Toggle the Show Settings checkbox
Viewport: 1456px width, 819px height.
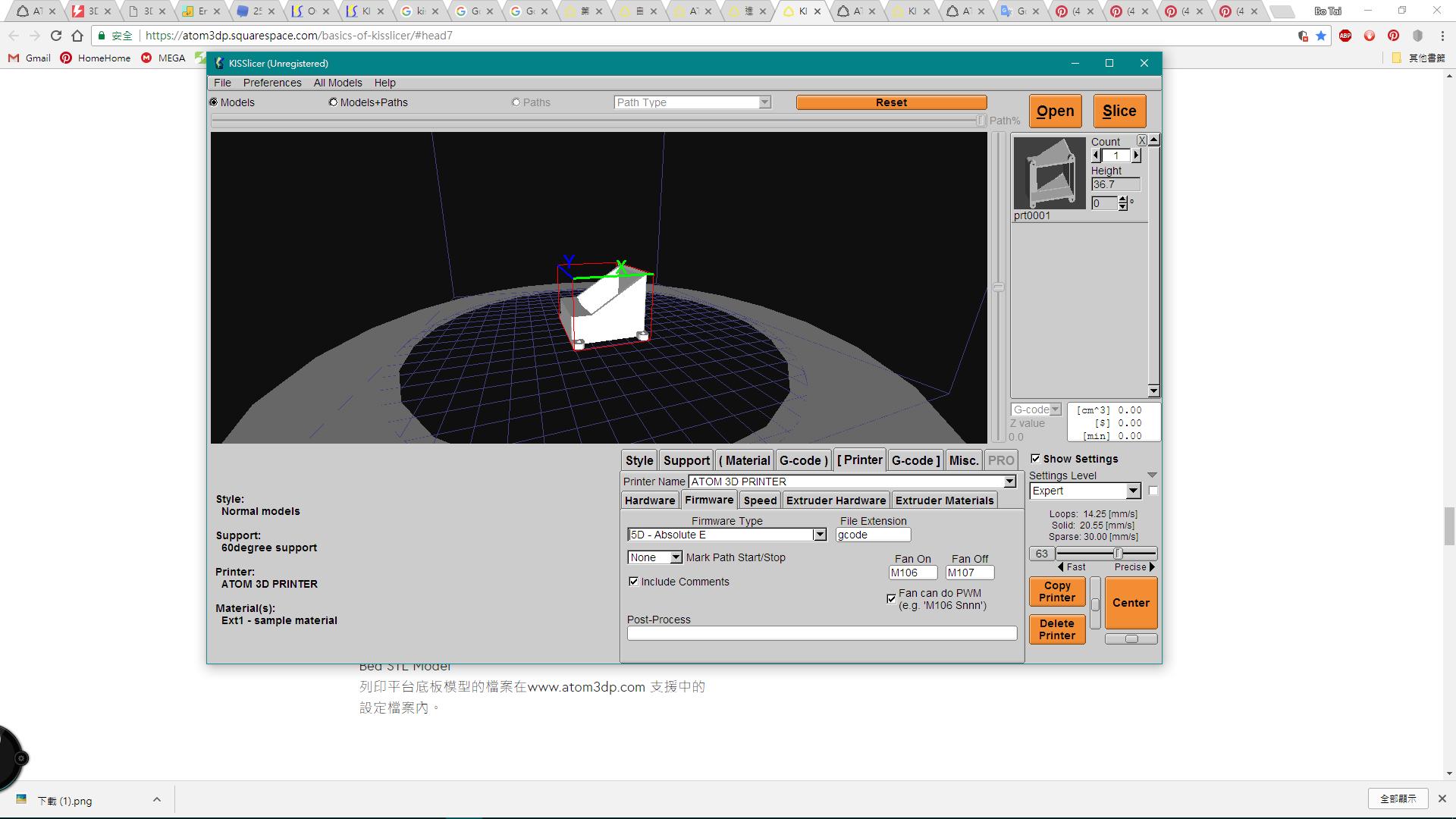[x=1035, y=459]
